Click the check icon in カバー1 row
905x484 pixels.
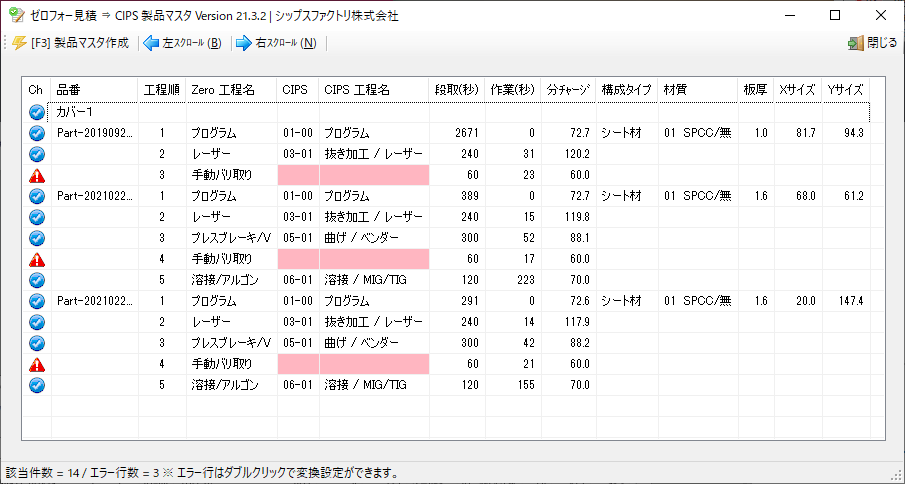point(36,112)
